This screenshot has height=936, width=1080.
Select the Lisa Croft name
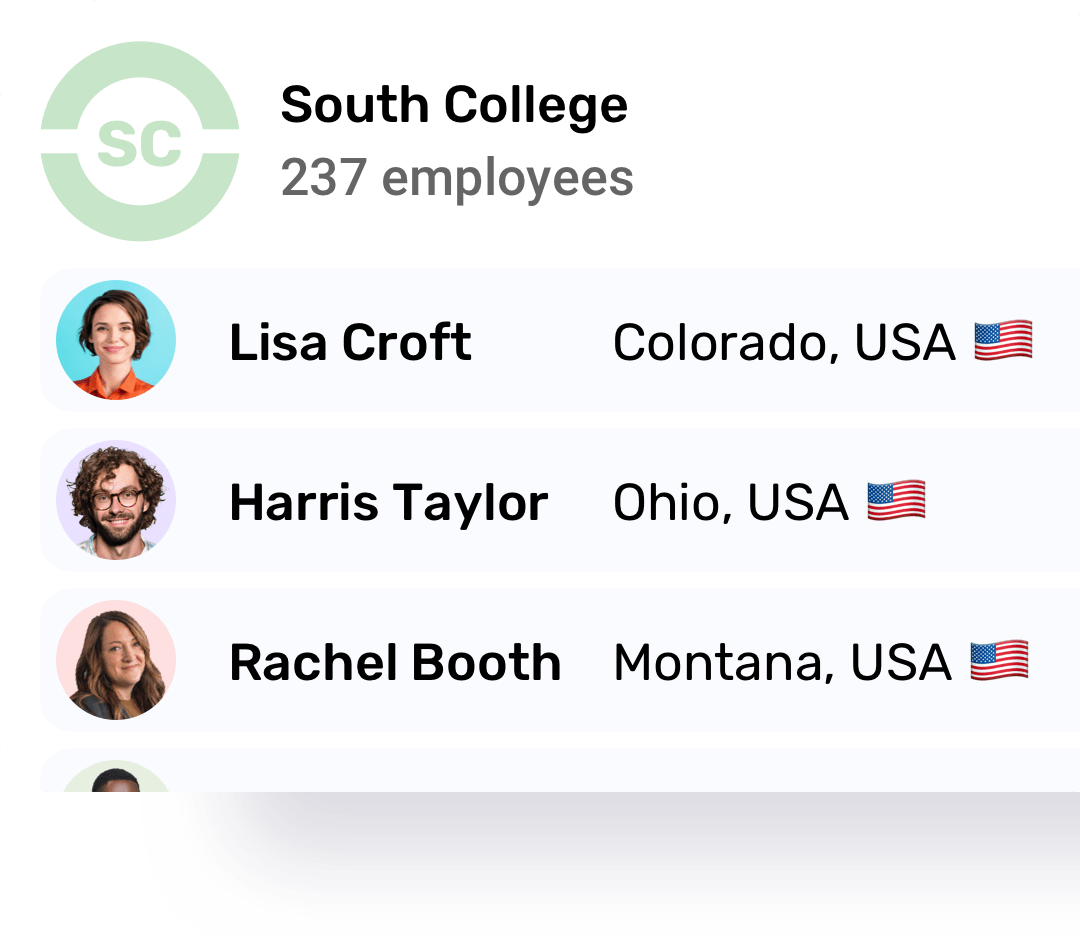tap(351, 342)
